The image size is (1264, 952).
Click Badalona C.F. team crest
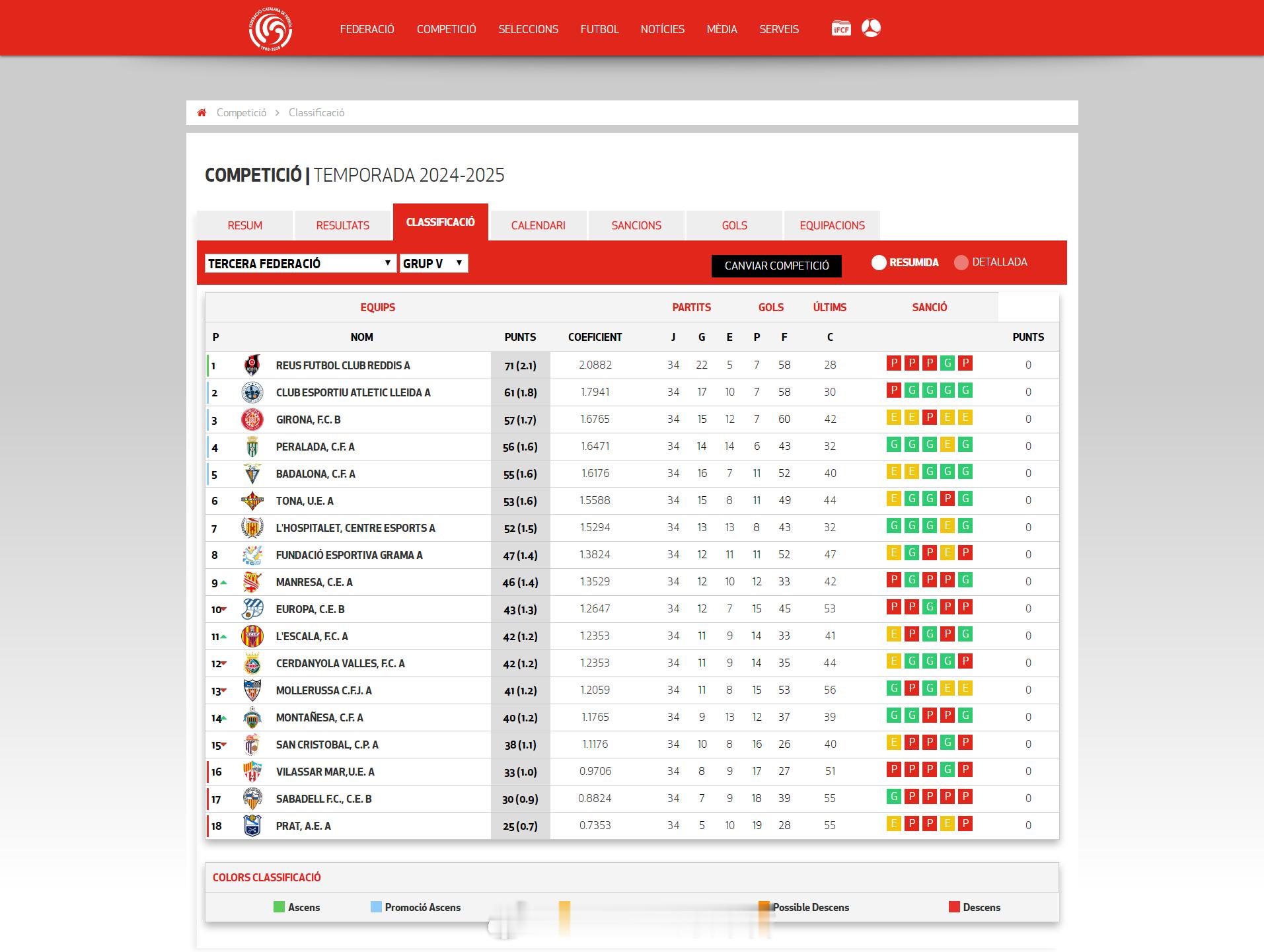(x=252, y=474)
